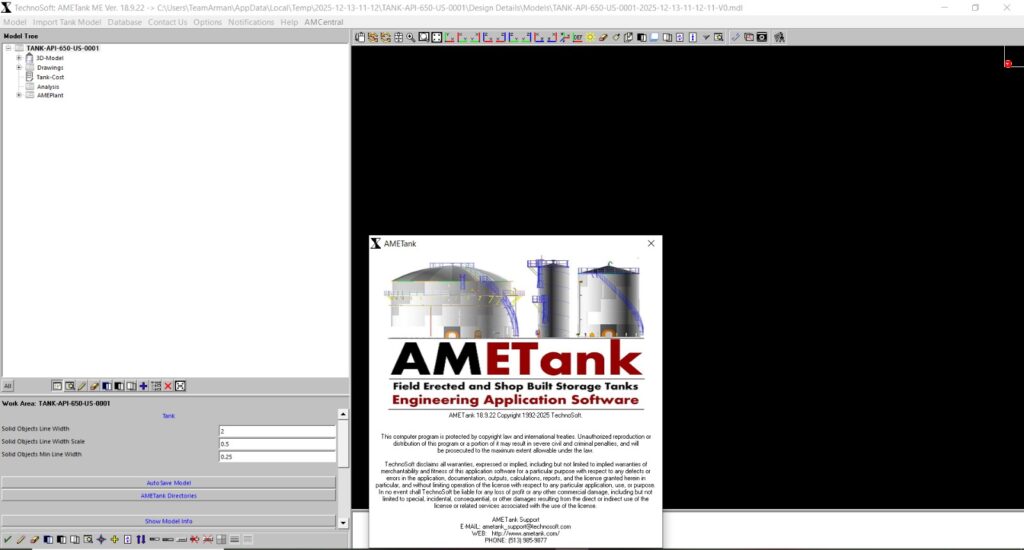Image resolution: width=1024 pixels, height=550 pixels.
Task: Click the Show Model Info button
Action: 168,521
